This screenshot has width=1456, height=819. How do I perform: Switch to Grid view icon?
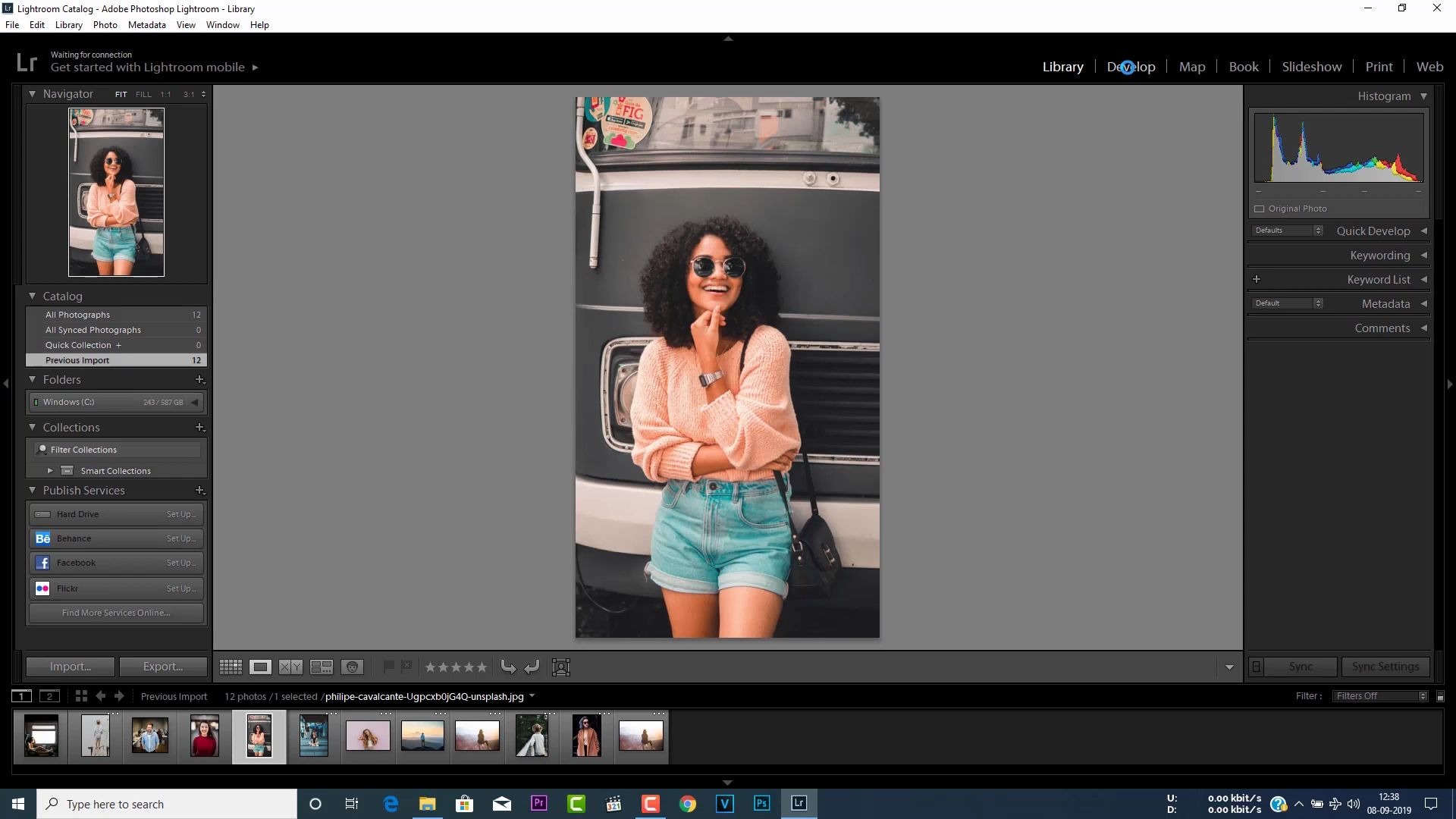pos(231,667)
